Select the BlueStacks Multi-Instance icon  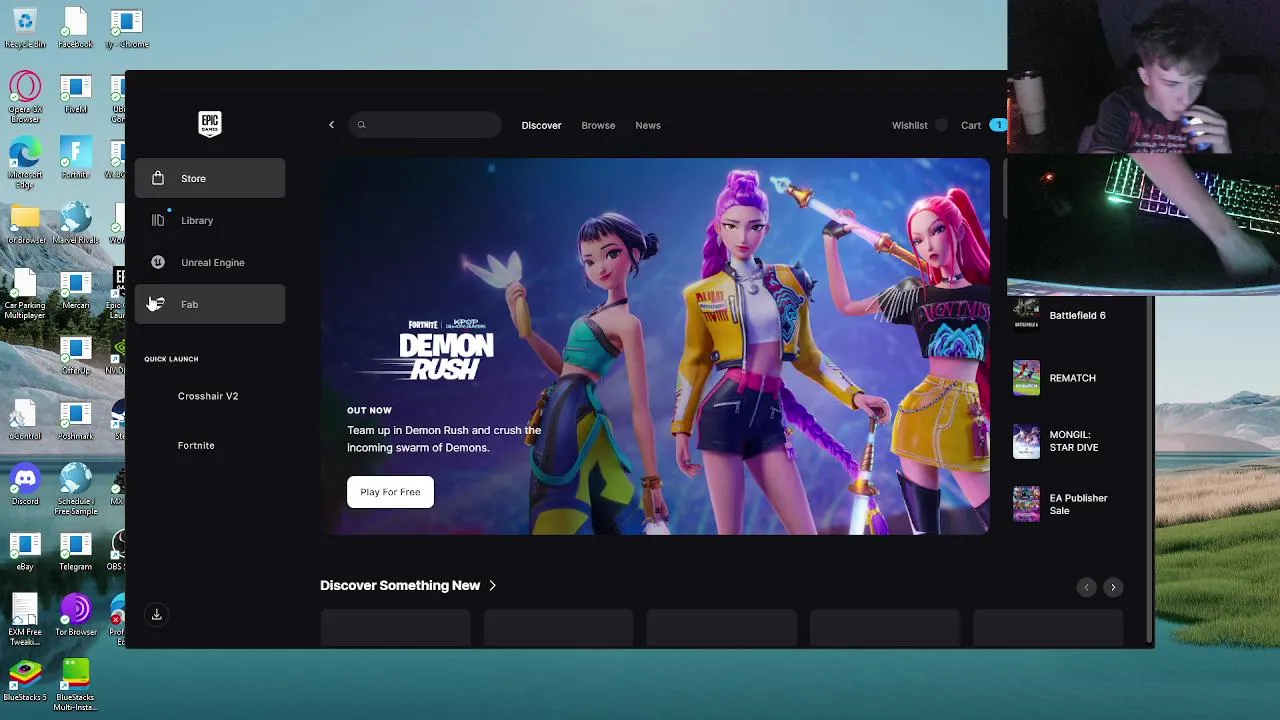[75, 686]
